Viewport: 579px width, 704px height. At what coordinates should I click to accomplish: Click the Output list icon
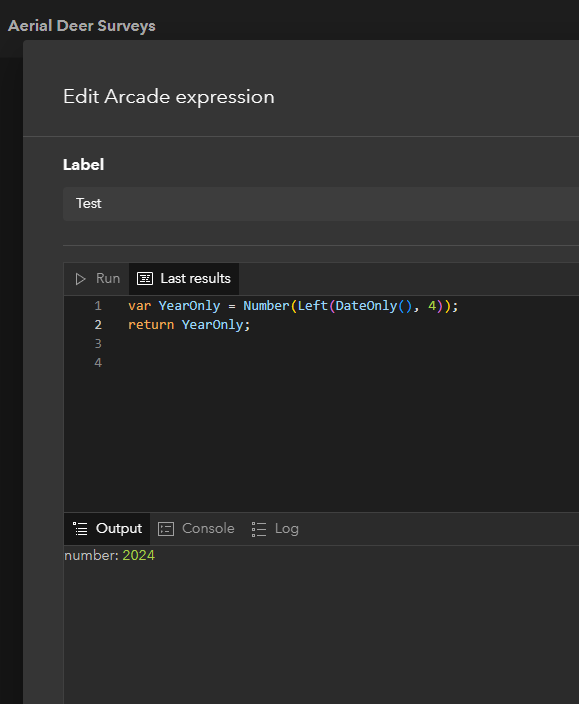[x=80, y=529]
